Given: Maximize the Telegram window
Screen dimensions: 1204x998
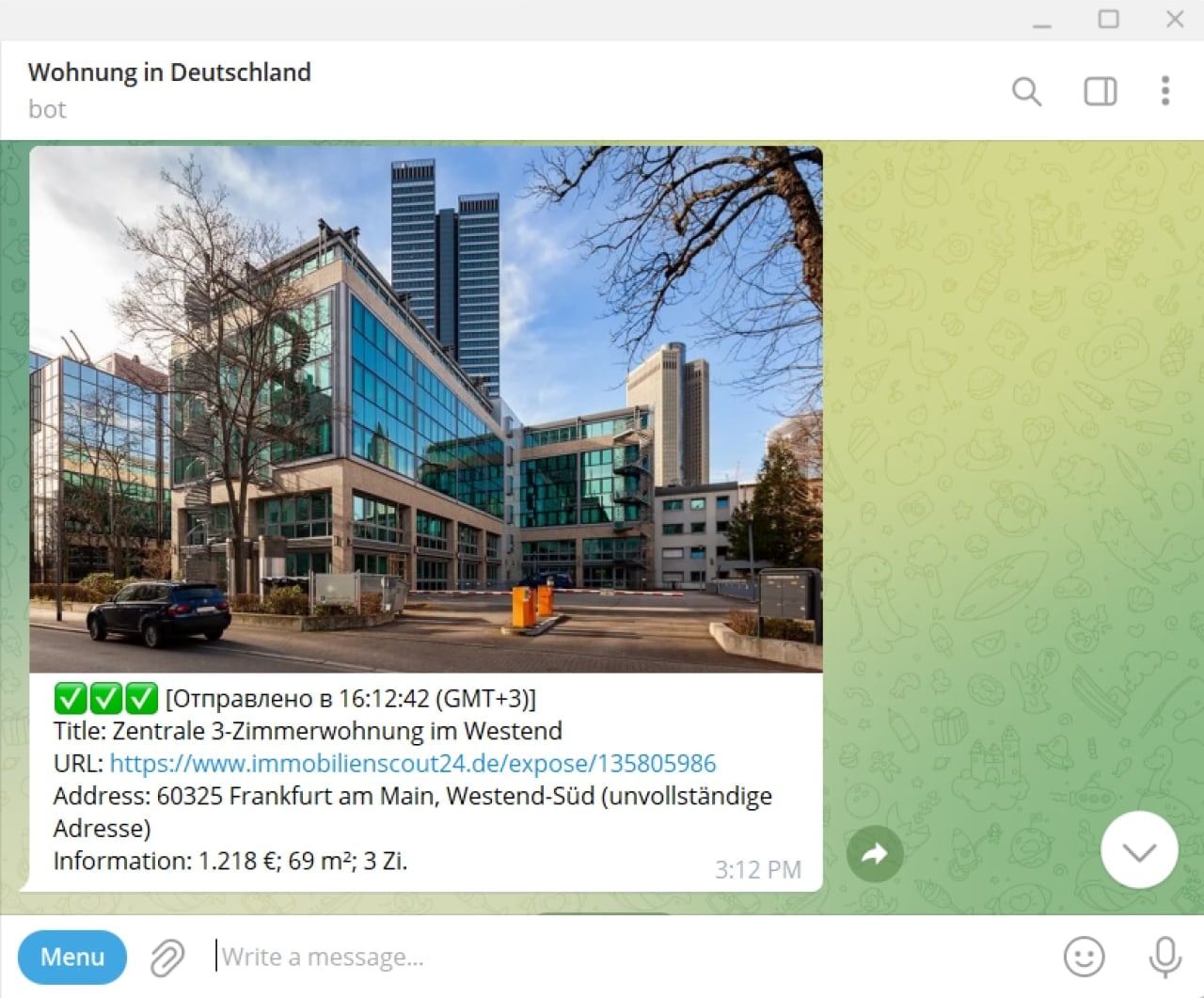Looking at the screenshot, I should (x=1108, y=20).
